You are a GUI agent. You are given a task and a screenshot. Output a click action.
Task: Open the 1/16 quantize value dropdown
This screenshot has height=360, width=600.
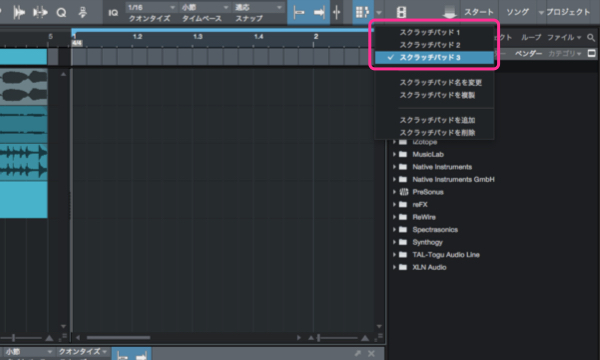click(151, 7)
